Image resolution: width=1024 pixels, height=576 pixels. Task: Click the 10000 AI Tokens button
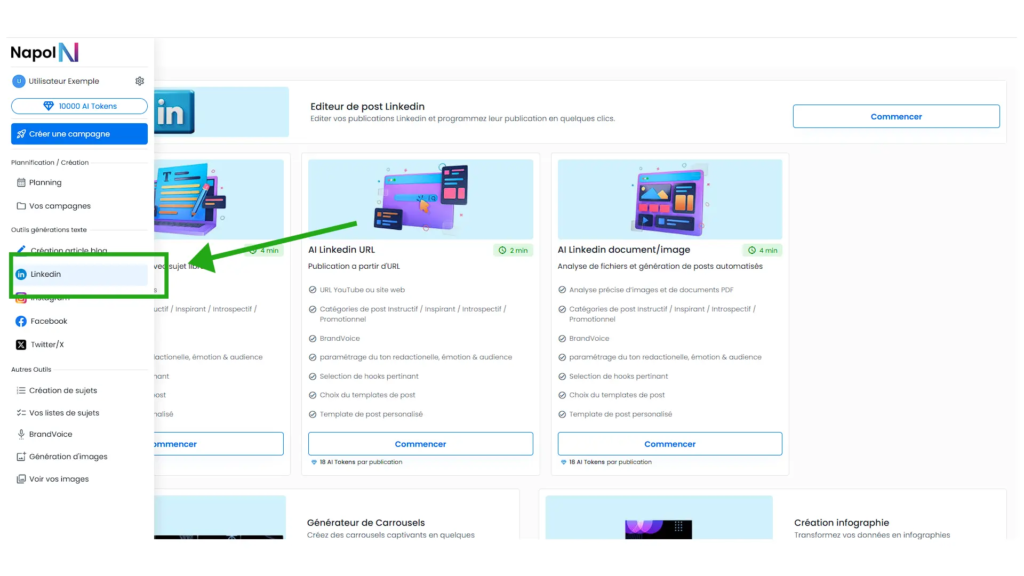point(79,106)
